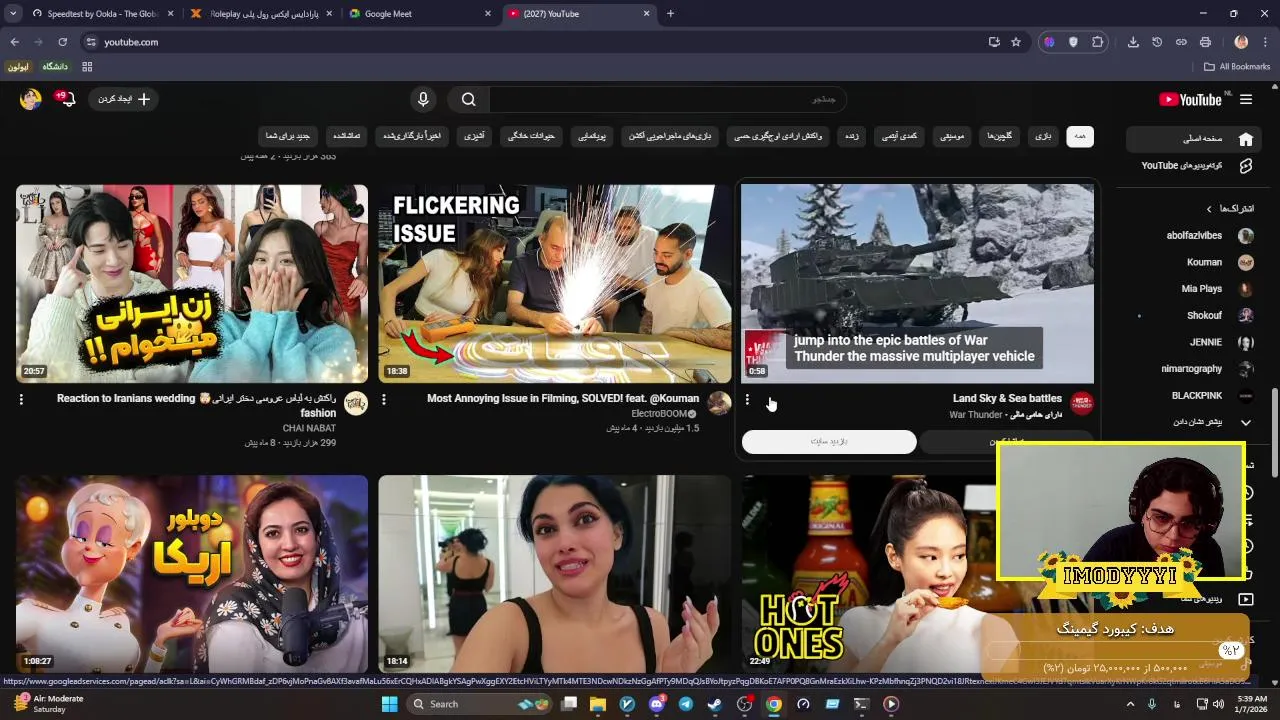Viewport: 1280px width, 720px height.
Task: Open the browser downloads icon
Action: point(1133,42)
